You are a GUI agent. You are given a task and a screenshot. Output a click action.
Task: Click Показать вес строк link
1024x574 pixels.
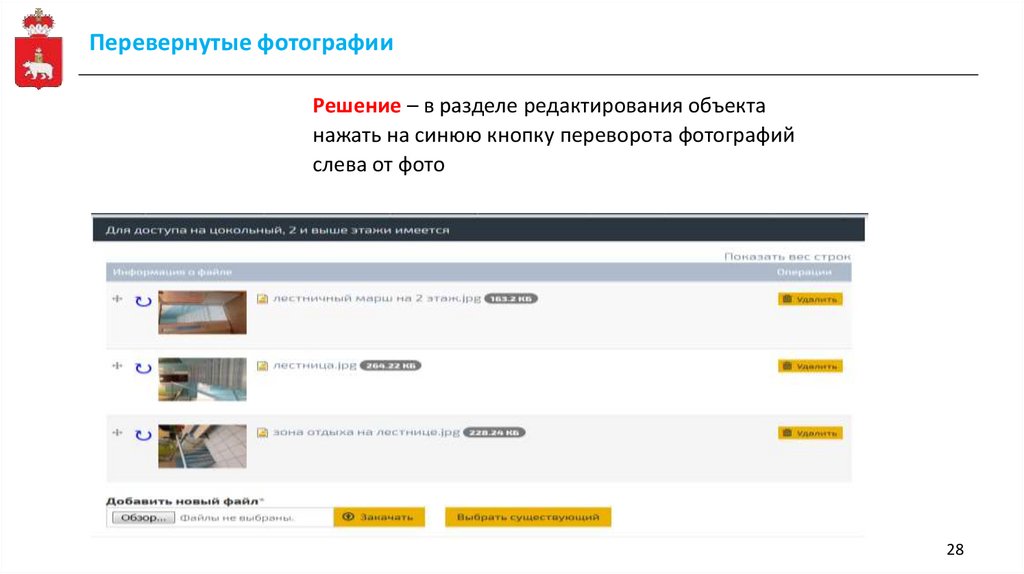pyautogui.click(x=787, y=257)
